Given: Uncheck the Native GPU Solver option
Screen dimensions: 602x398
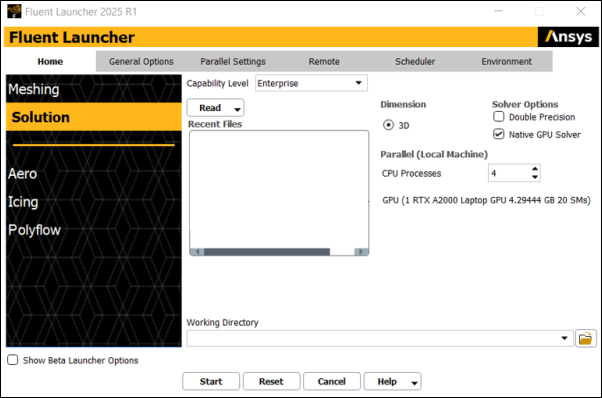Looking at the screenshot, I should 498,134.
